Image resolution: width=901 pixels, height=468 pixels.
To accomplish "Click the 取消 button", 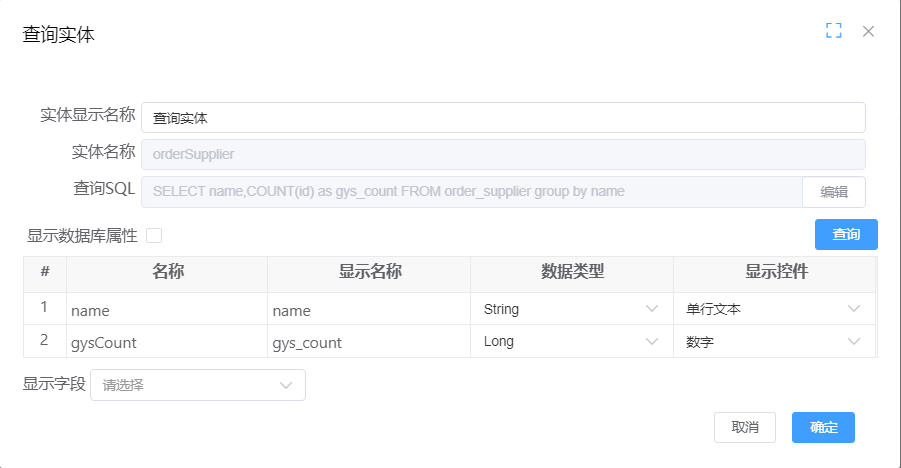I will [745, 427].
